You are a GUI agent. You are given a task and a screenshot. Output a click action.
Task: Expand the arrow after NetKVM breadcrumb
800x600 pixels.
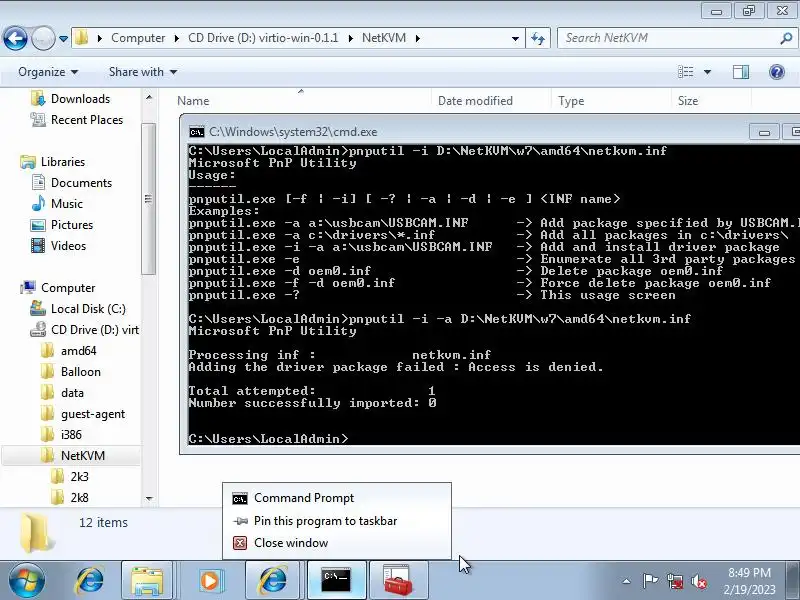418,38
